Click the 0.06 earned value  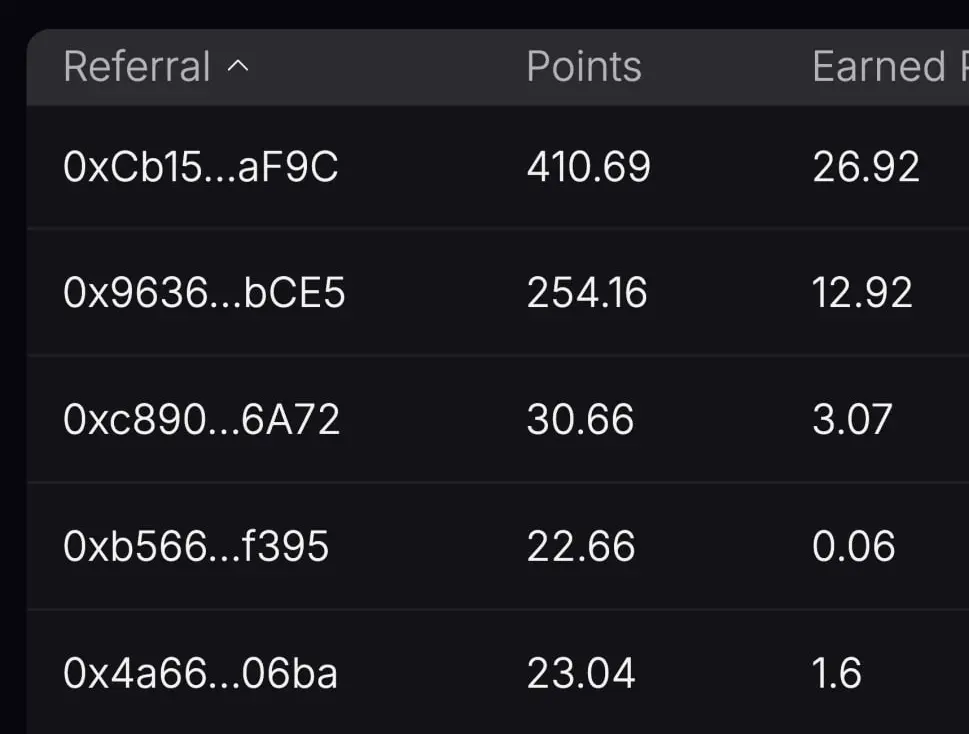pos(853,546)
